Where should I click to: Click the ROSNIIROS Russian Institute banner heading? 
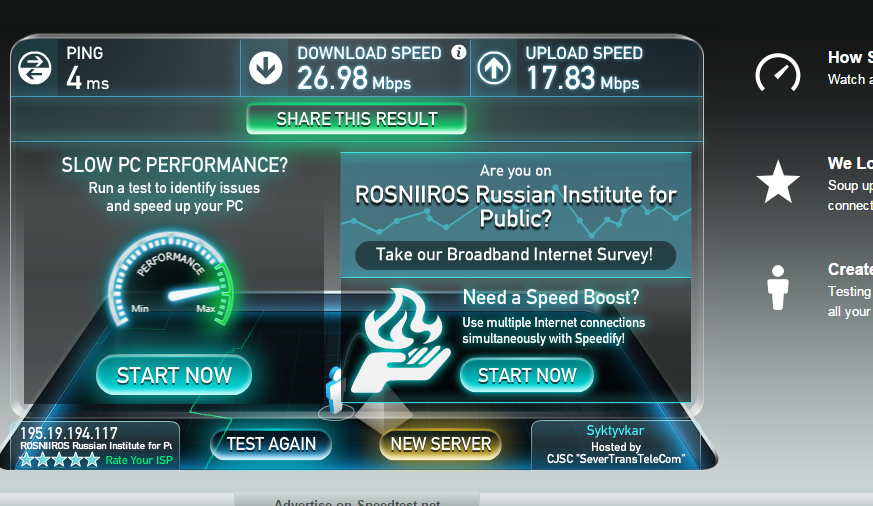tap(516, 207)
